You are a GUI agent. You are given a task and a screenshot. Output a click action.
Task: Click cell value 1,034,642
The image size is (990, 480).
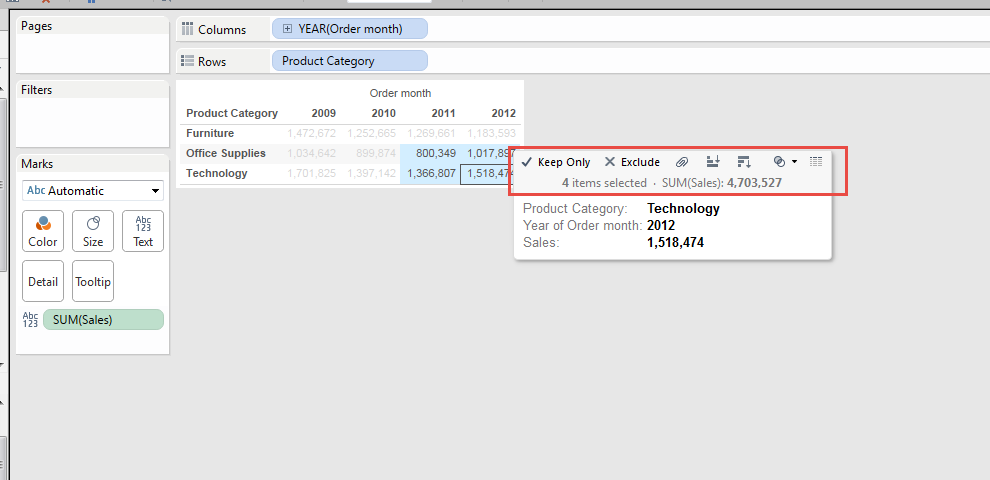[311, 153]
